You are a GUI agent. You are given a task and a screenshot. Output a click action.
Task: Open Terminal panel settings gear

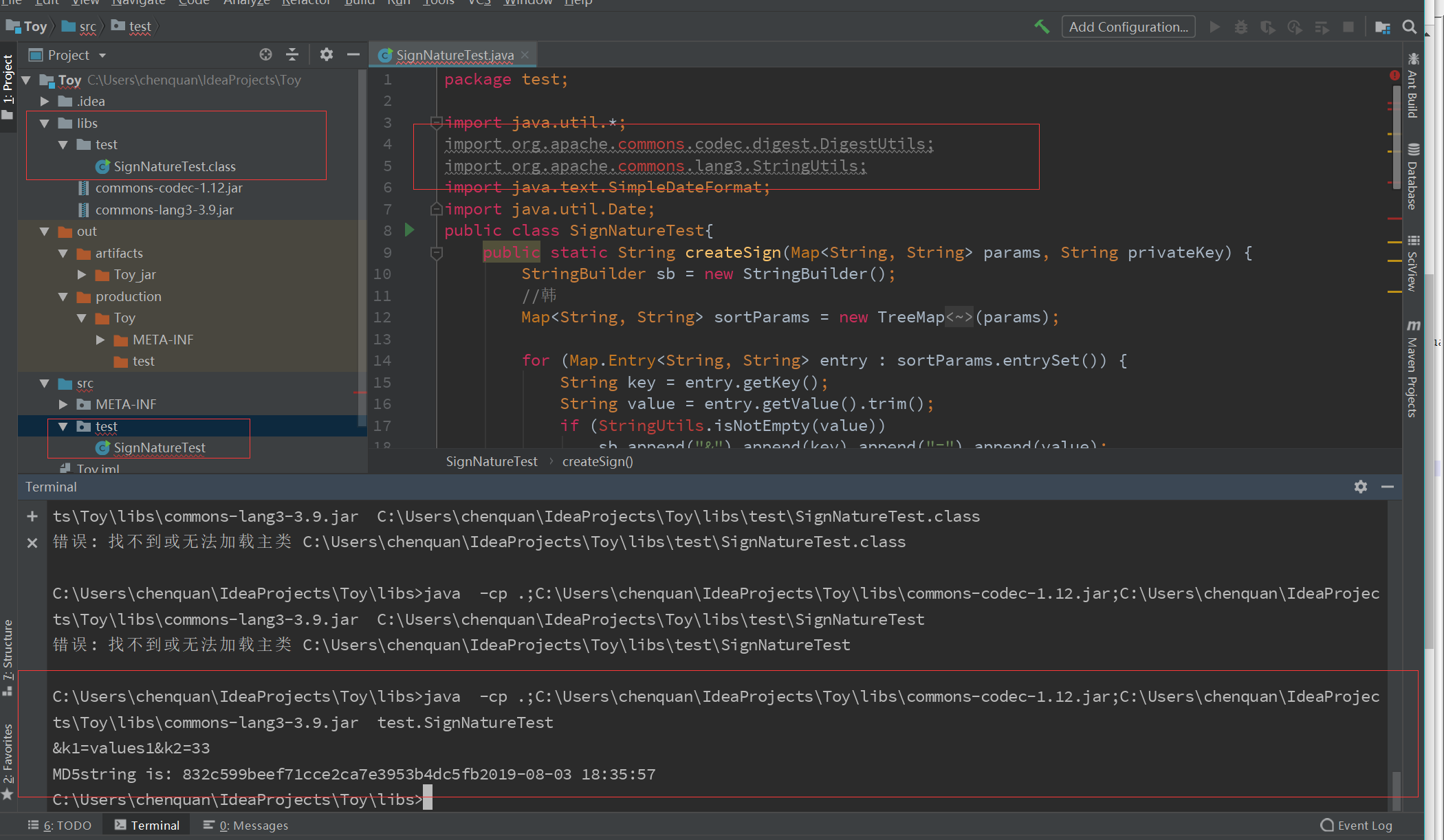[1360, 487]
